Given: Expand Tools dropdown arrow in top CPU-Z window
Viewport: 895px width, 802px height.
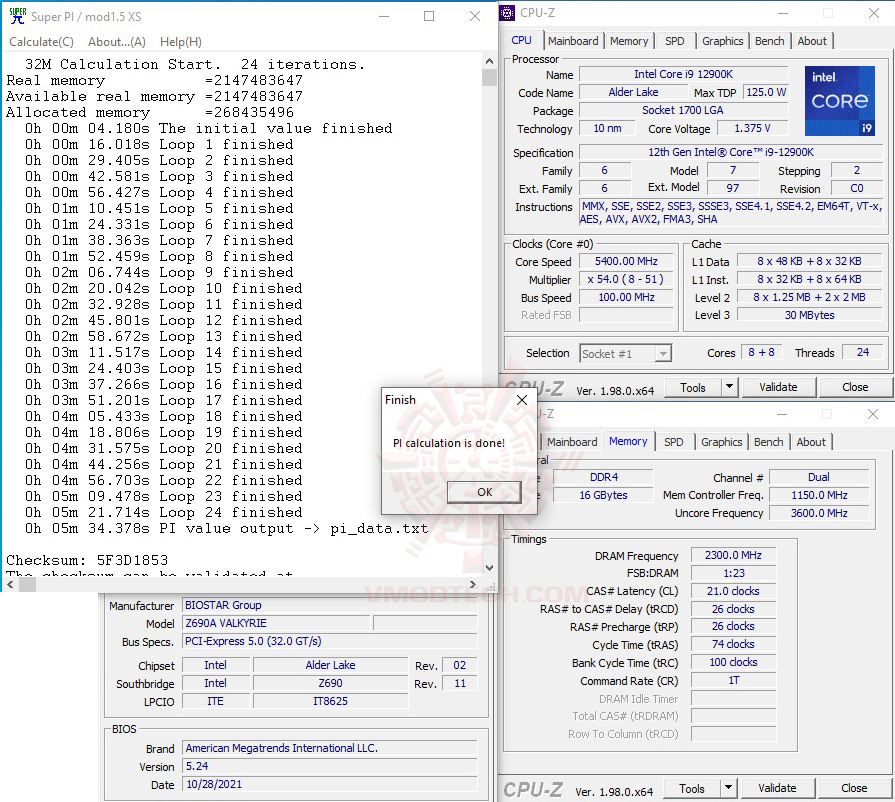Looking at the screenshot, I should tap(729, 388).
